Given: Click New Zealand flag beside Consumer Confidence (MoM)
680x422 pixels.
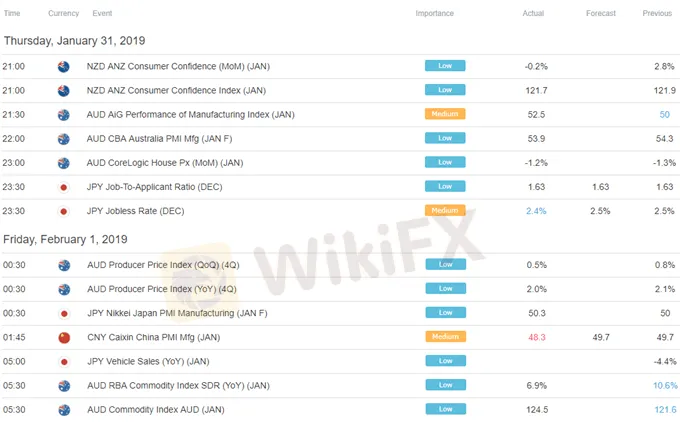Looking at the screenshot, I should pos(63,66).
